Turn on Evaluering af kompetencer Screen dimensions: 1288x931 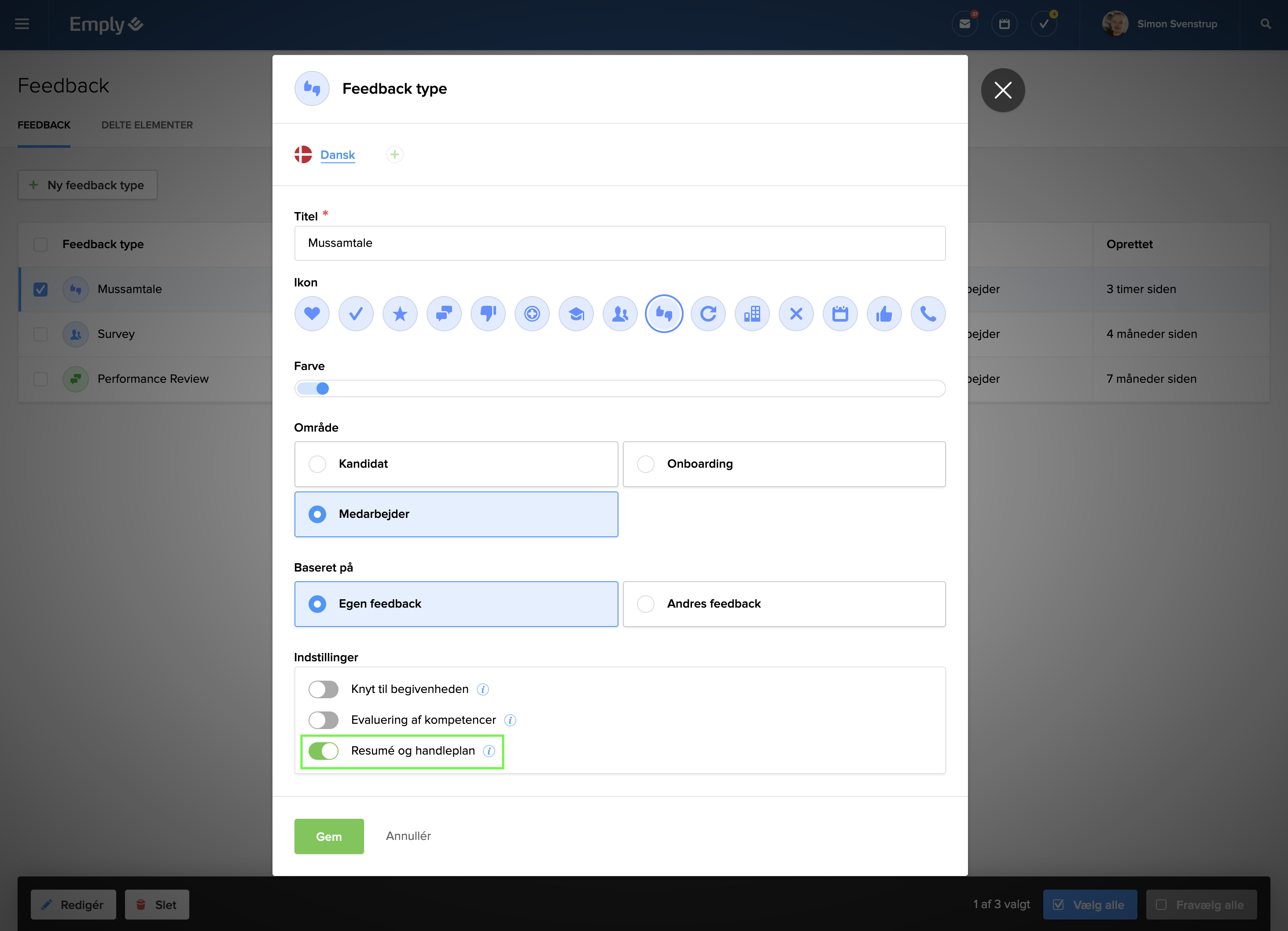(323, 720)
